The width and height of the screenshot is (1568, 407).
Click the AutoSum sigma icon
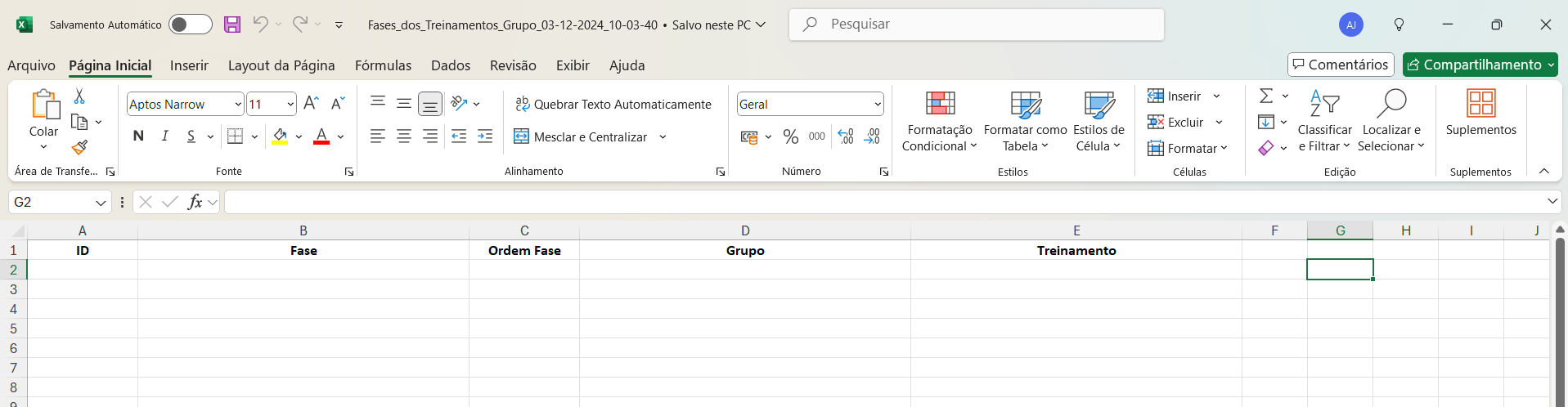(x=1266, y=96)
